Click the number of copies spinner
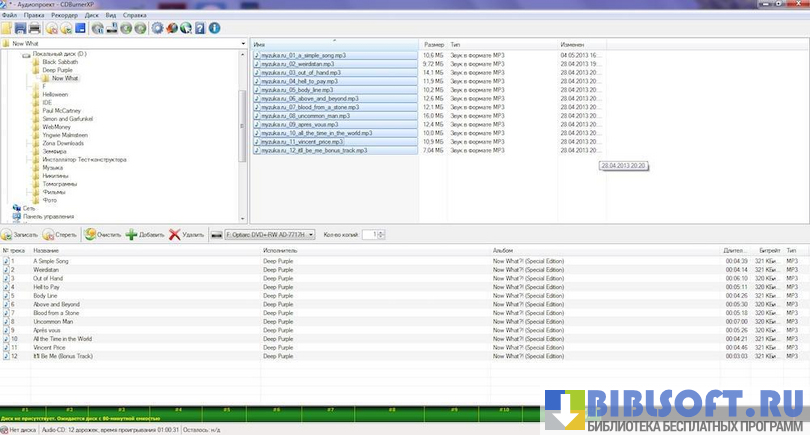 click(x=379, y=234)
